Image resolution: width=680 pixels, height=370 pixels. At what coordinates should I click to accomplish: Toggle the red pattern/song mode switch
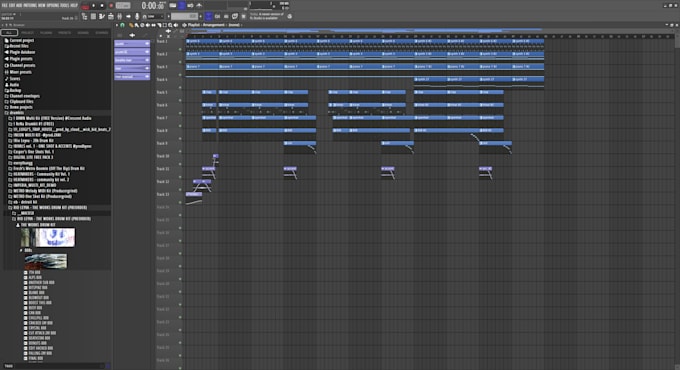(85, 7)
